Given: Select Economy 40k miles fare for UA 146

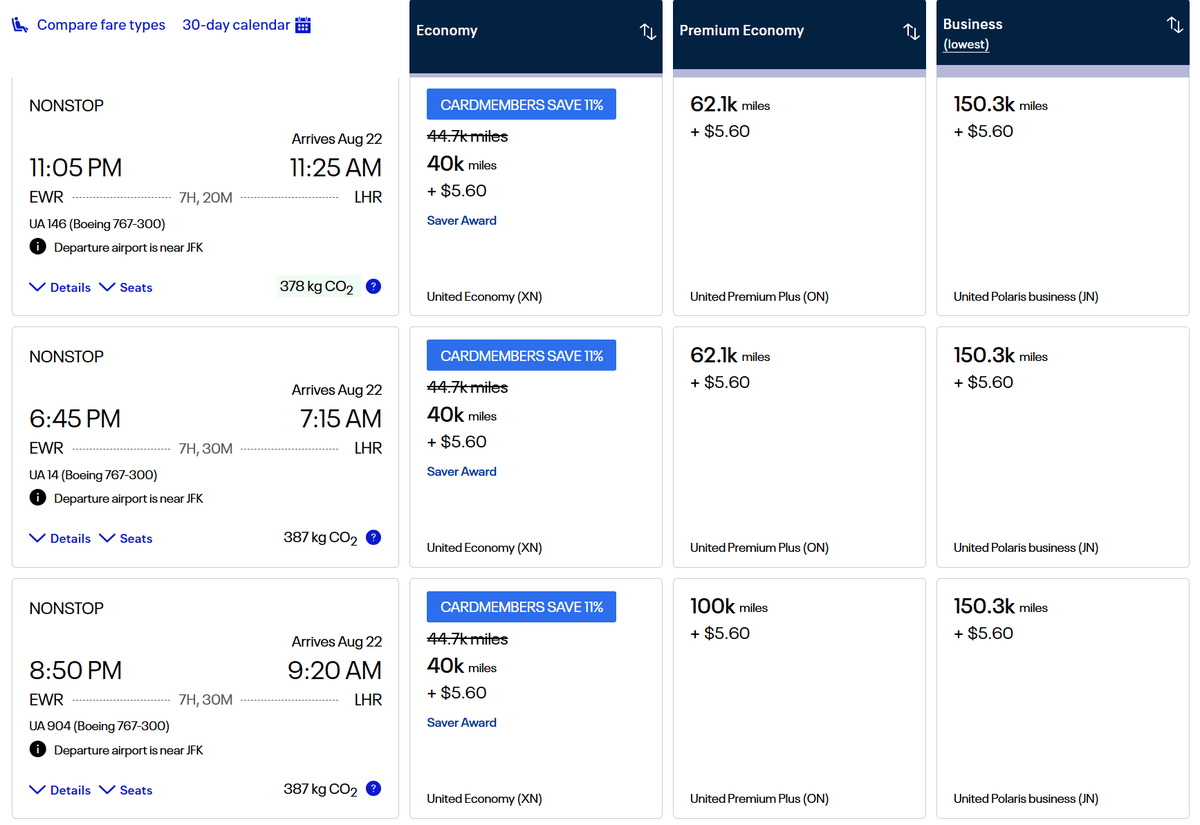Looking at the screenshot, I should (536, 196).
